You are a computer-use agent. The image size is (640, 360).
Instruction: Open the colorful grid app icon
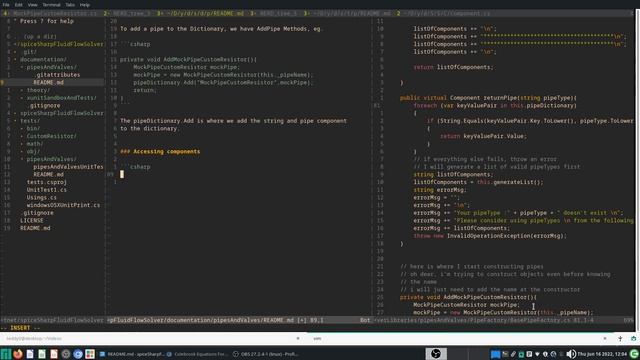(x=90, y=354)
